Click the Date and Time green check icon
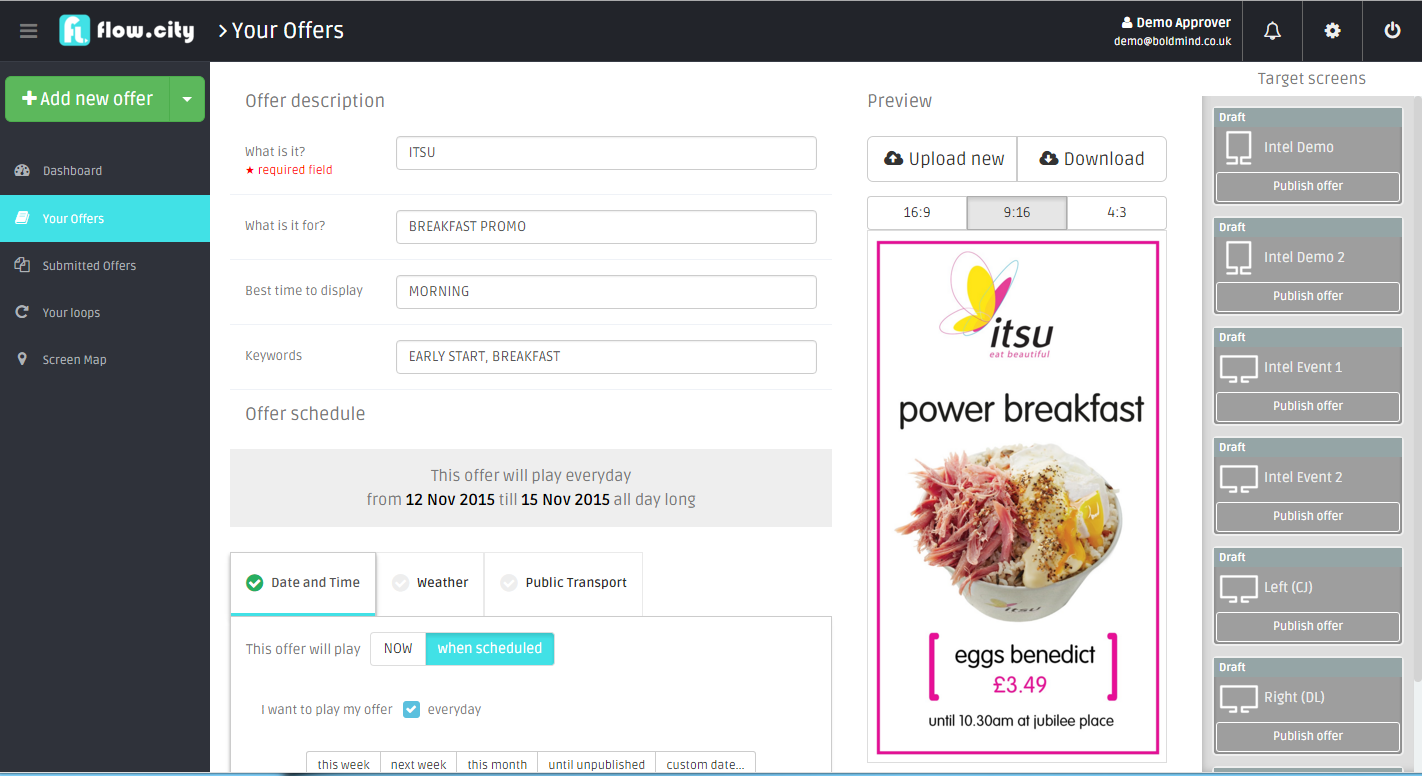This screenshot has height=776, width=1422. [254, 582]
